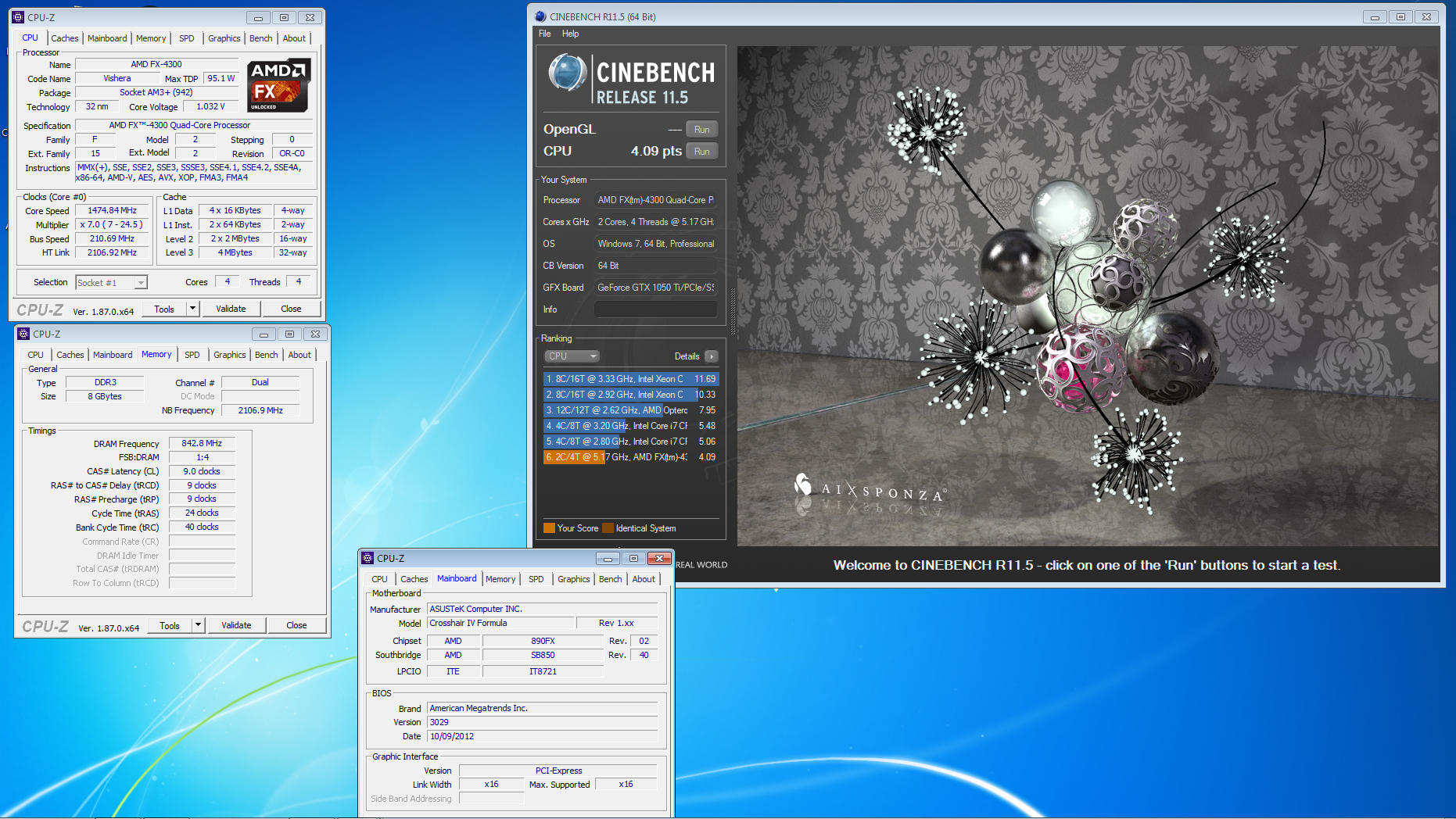Switch to SPD tab in top CPU-Z window
The image size is (1456, 819).
(187, 38)
